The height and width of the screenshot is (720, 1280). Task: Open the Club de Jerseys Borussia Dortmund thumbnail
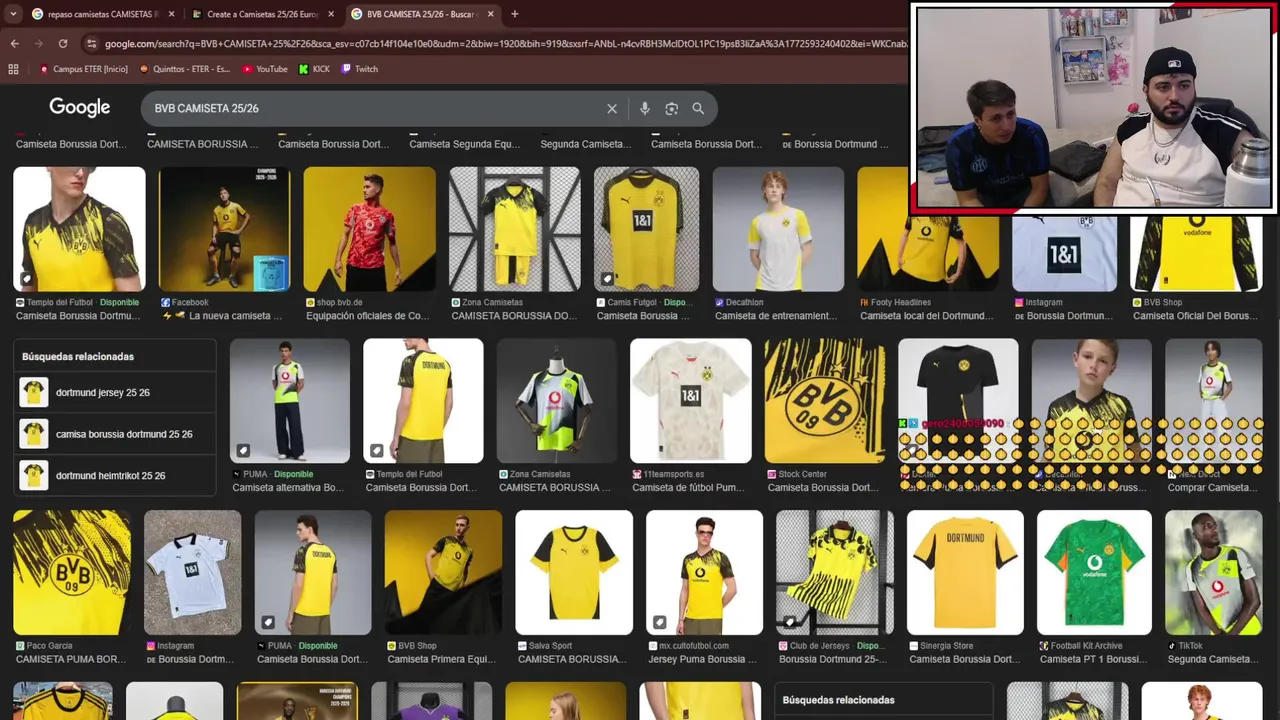[x=835, y=573]
